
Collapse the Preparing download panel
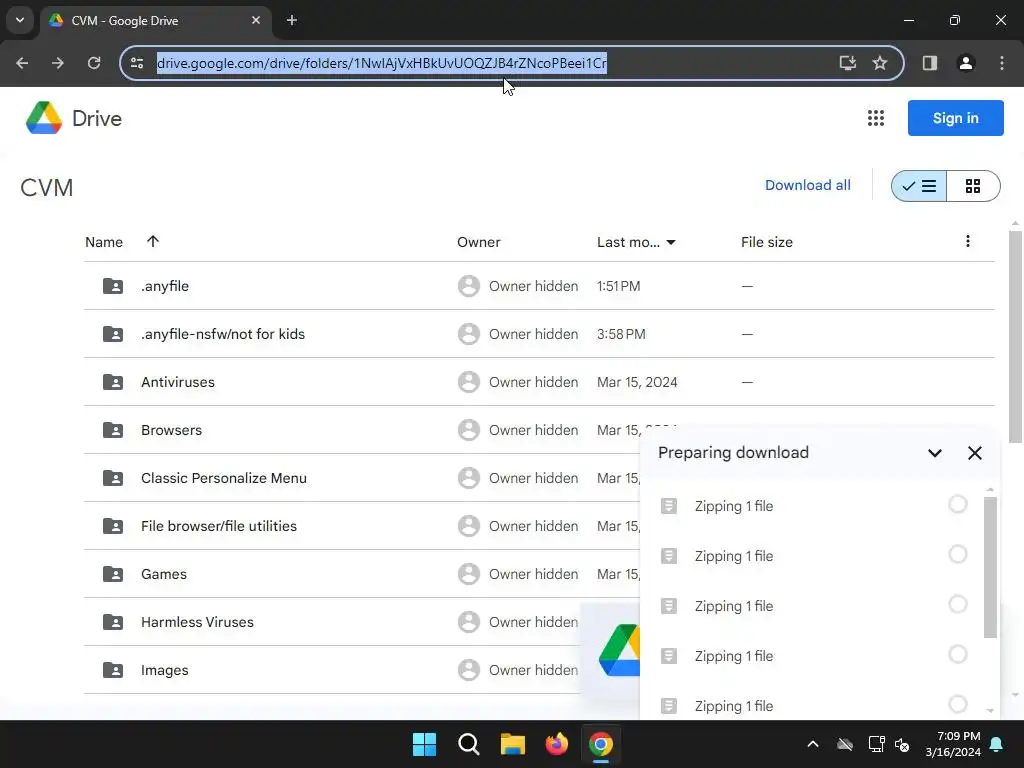(935, 453)
